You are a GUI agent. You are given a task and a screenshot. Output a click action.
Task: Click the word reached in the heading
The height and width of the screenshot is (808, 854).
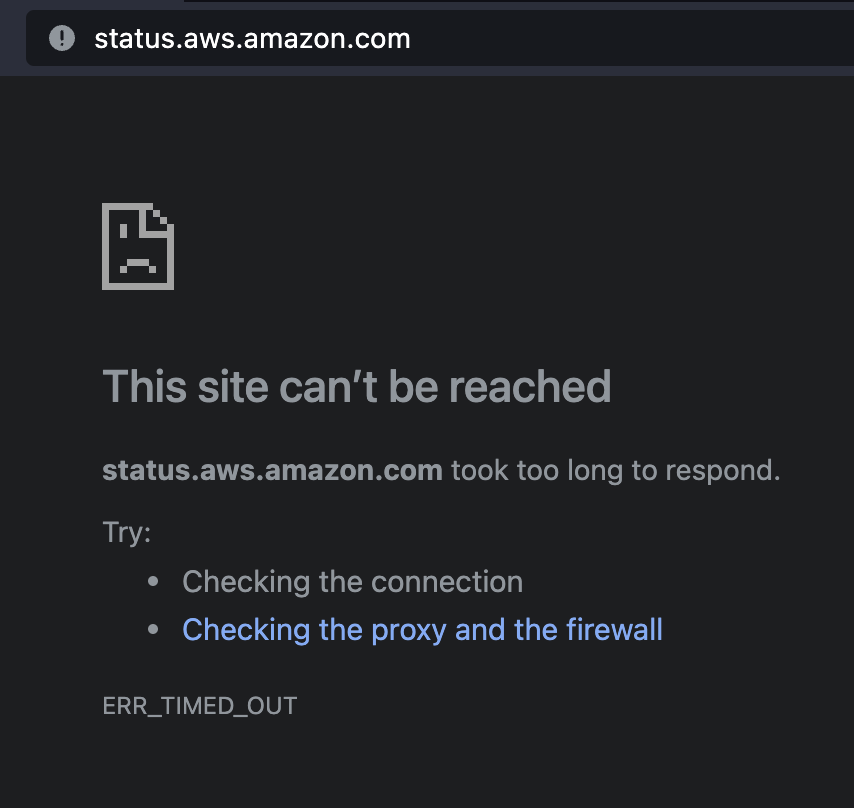539,386
